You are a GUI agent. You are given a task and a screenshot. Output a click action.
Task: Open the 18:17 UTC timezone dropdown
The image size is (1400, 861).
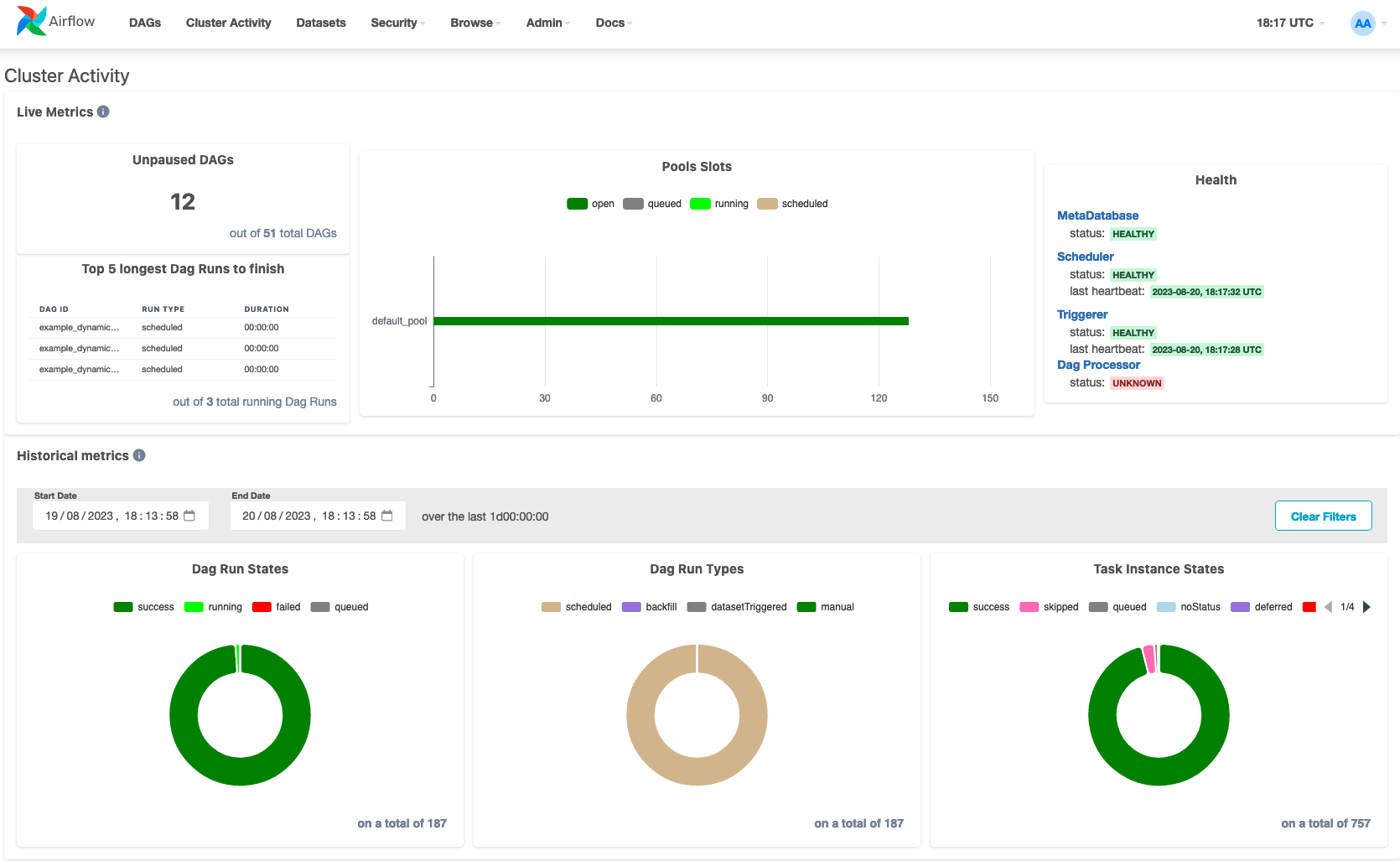tap(1291, 23)
